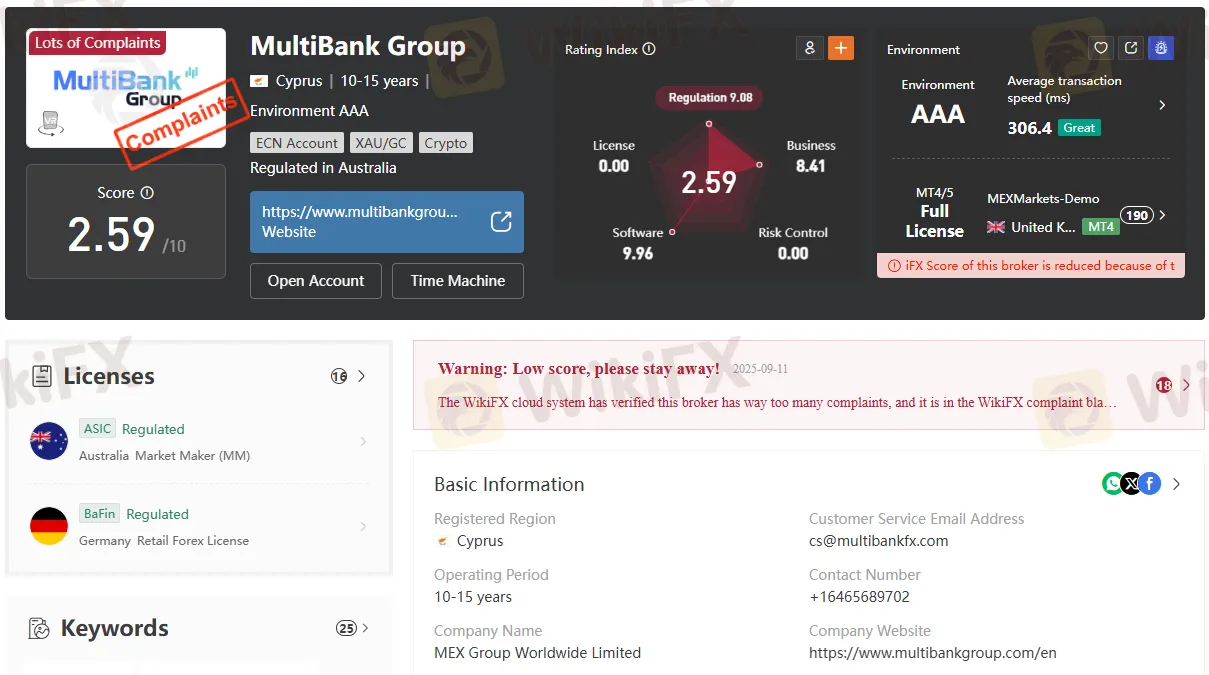
Task: Click the Great speed badge
Action: point(1080,128)
